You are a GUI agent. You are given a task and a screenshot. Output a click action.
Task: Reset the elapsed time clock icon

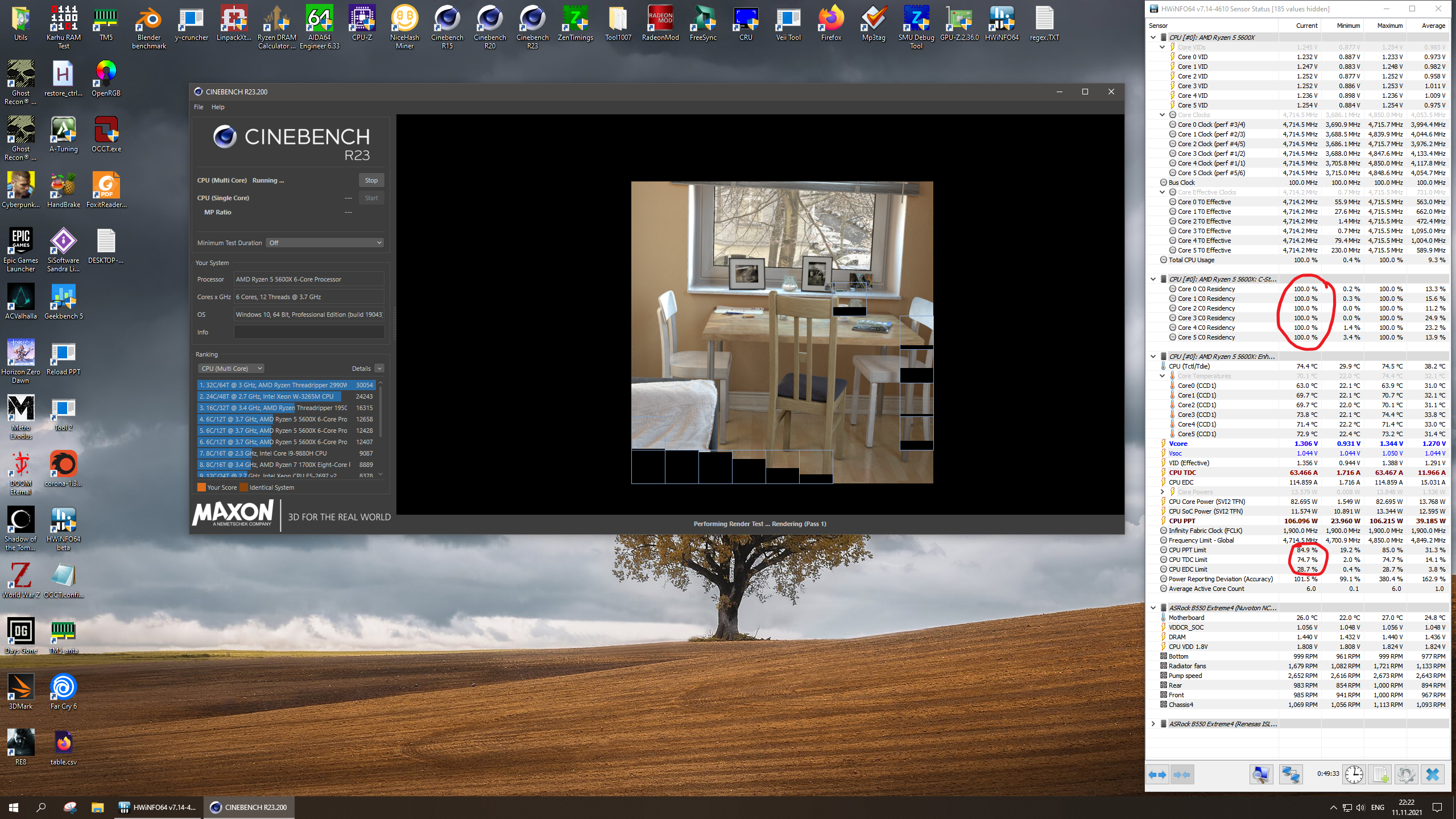(x=1354, y=775)
